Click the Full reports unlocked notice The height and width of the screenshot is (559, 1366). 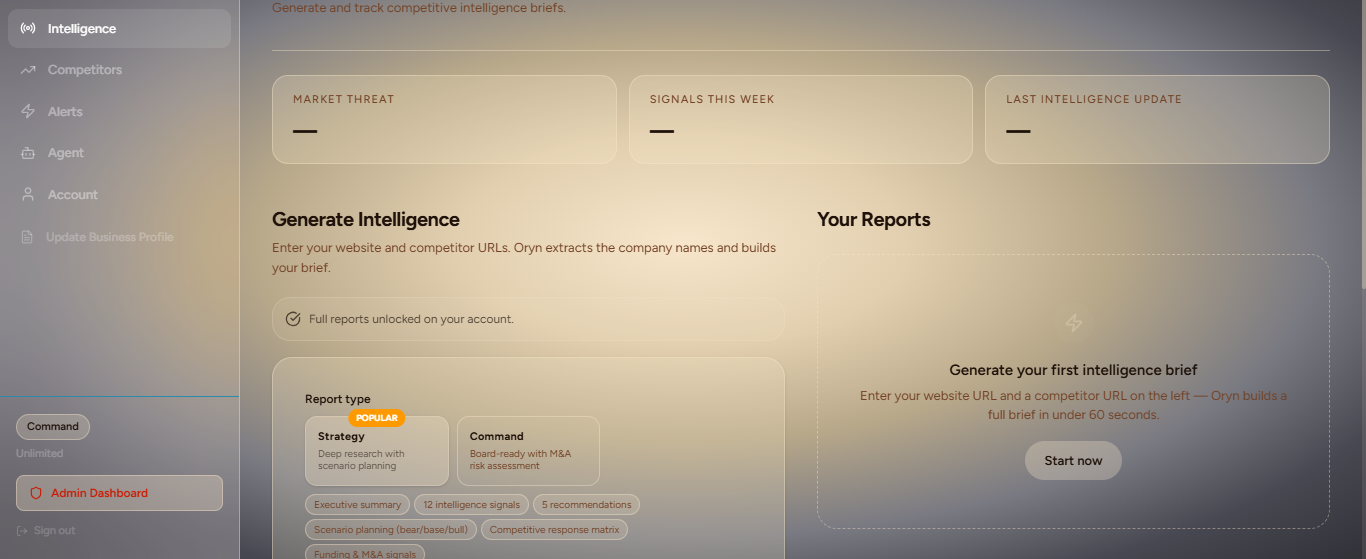click(x=528, y=319)
